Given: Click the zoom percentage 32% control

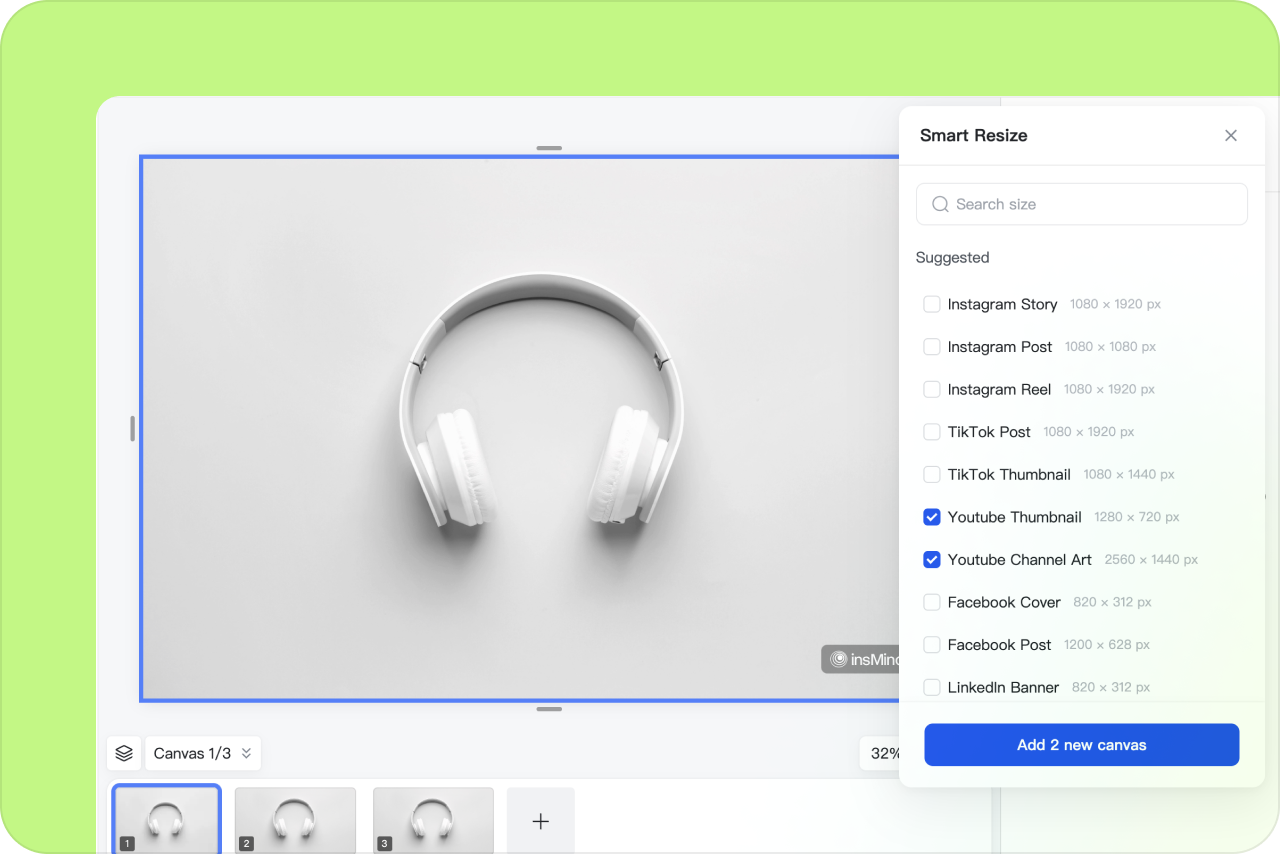Looking at the screenshot, I should point(881,753).
